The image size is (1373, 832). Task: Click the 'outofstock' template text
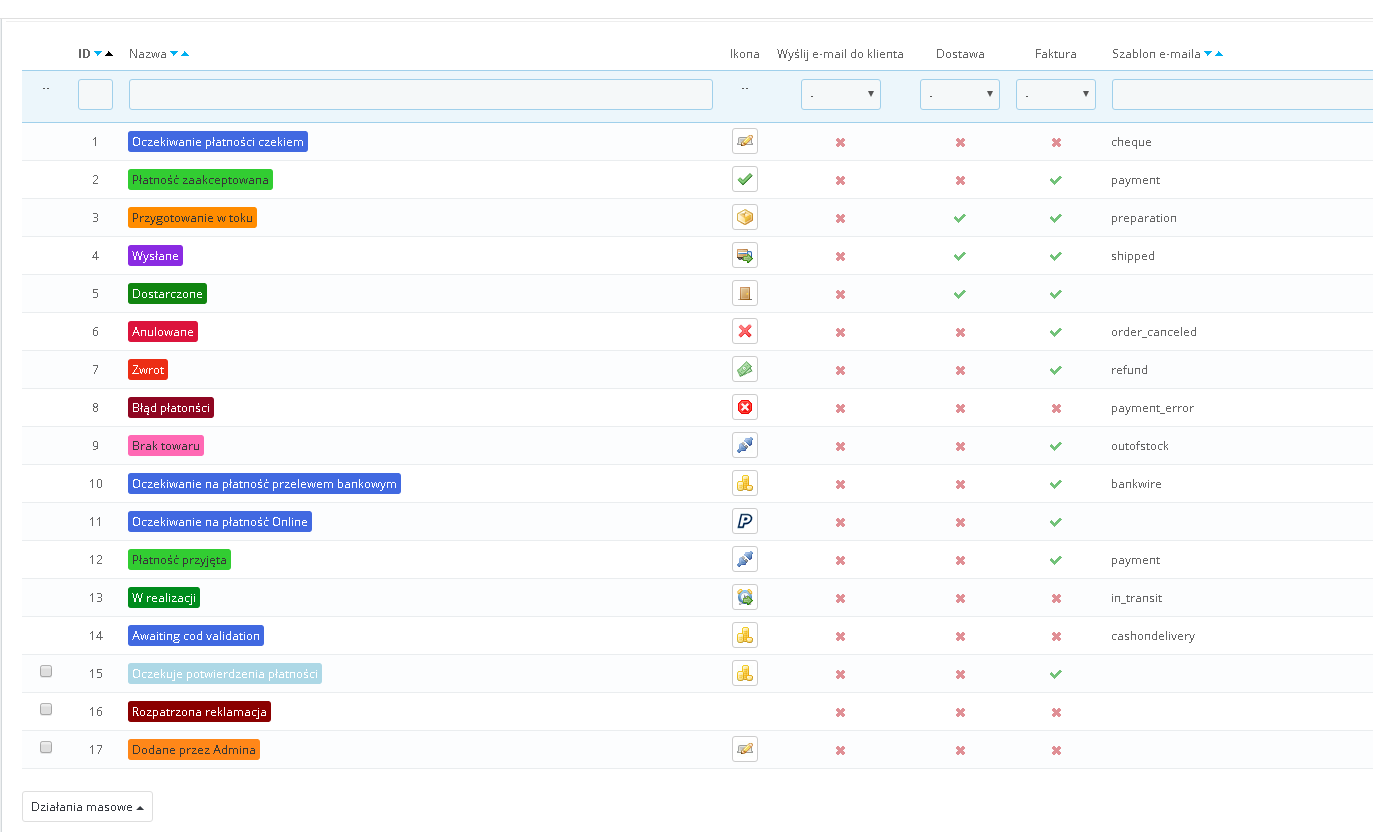[1140, 446]
